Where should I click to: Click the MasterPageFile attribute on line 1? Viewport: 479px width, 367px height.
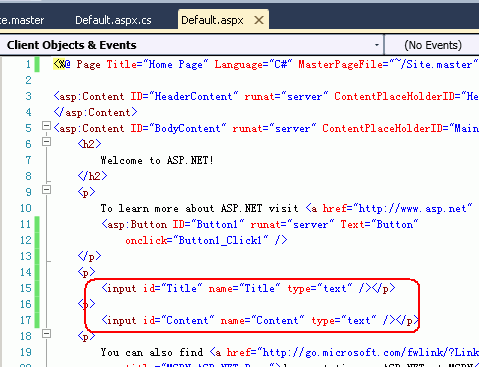[388, 64]
